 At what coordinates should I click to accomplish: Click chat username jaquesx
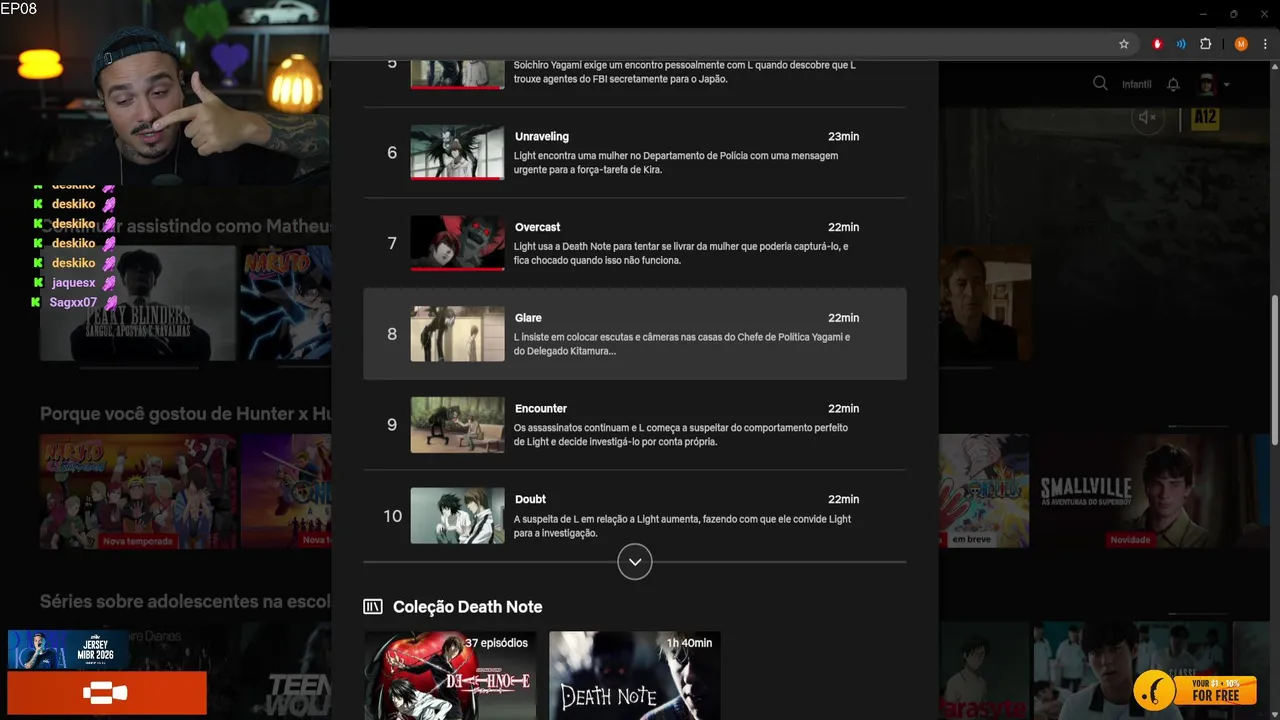tap(74, 283)
